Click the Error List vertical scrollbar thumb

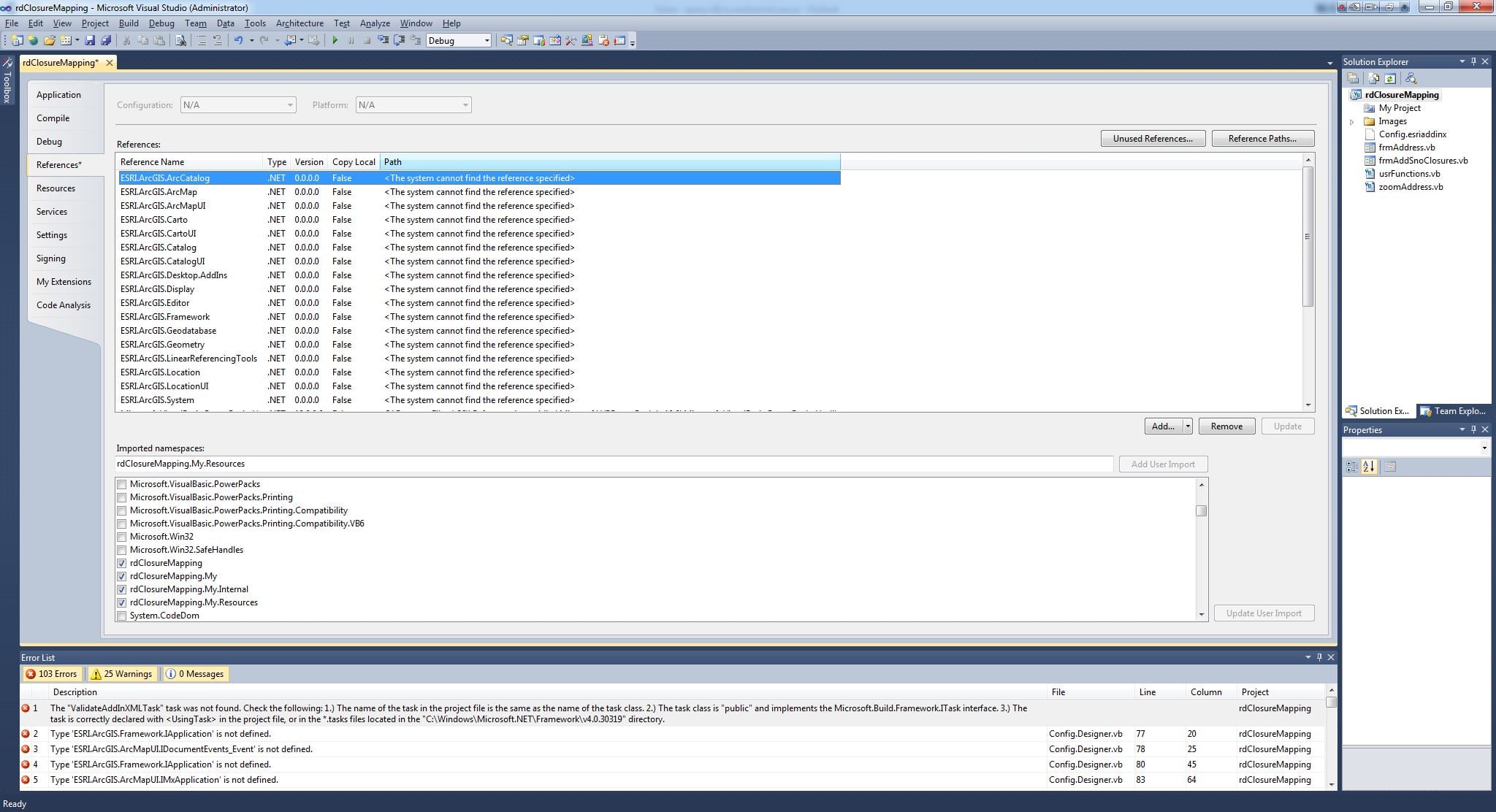(1331, 702)
